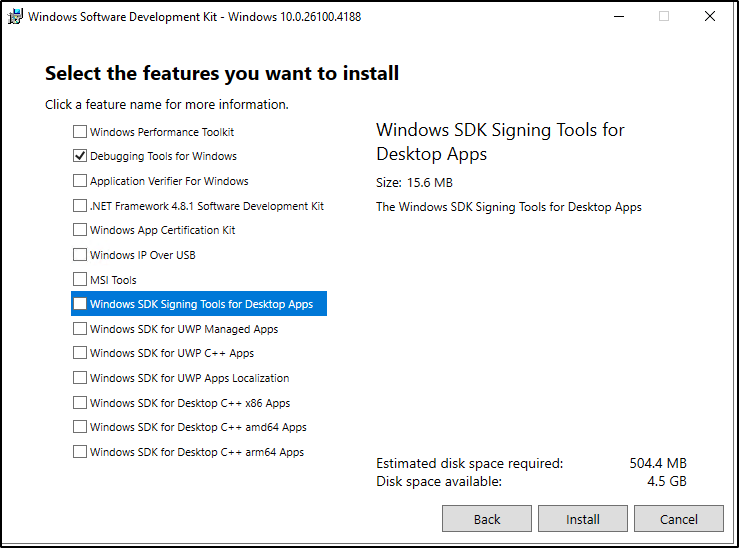Image resolution: width=739 pixels, height=548 pixels.
Task: Enable Desktop C++ x86 Apps checkbox
Action: (x=80, y=403)
